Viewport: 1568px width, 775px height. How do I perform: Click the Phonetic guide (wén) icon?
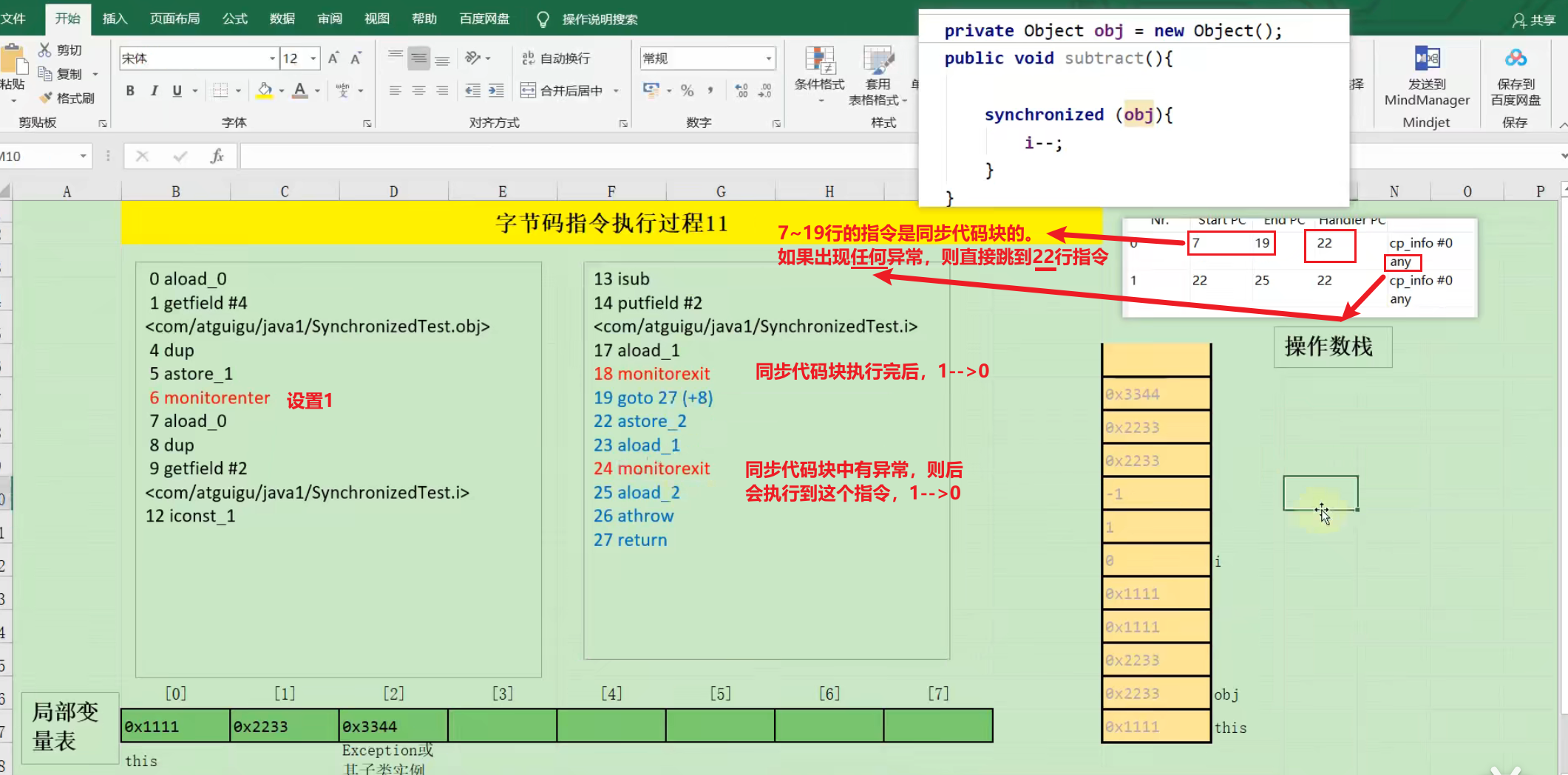point(343,91)
